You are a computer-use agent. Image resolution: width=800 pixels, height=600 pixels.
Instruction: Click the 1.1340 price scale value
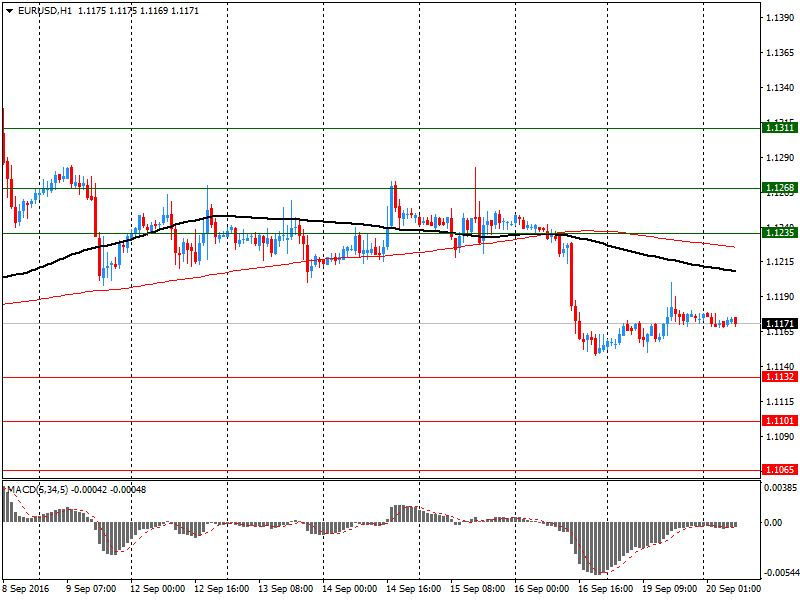pos(780,88)
